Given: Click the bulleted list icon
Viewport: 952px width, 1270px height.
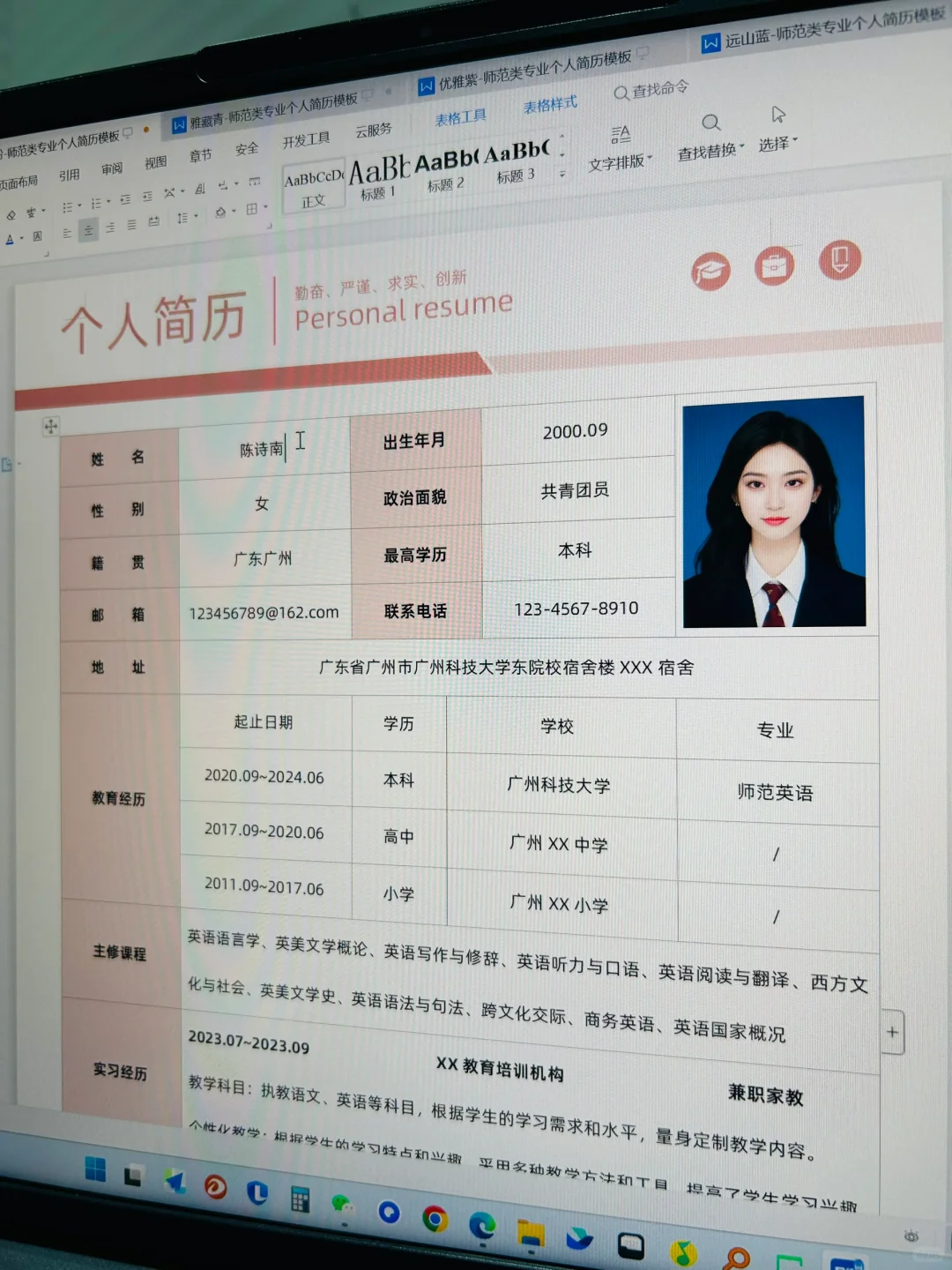Looking at the screenshot, I should point(67,207).
